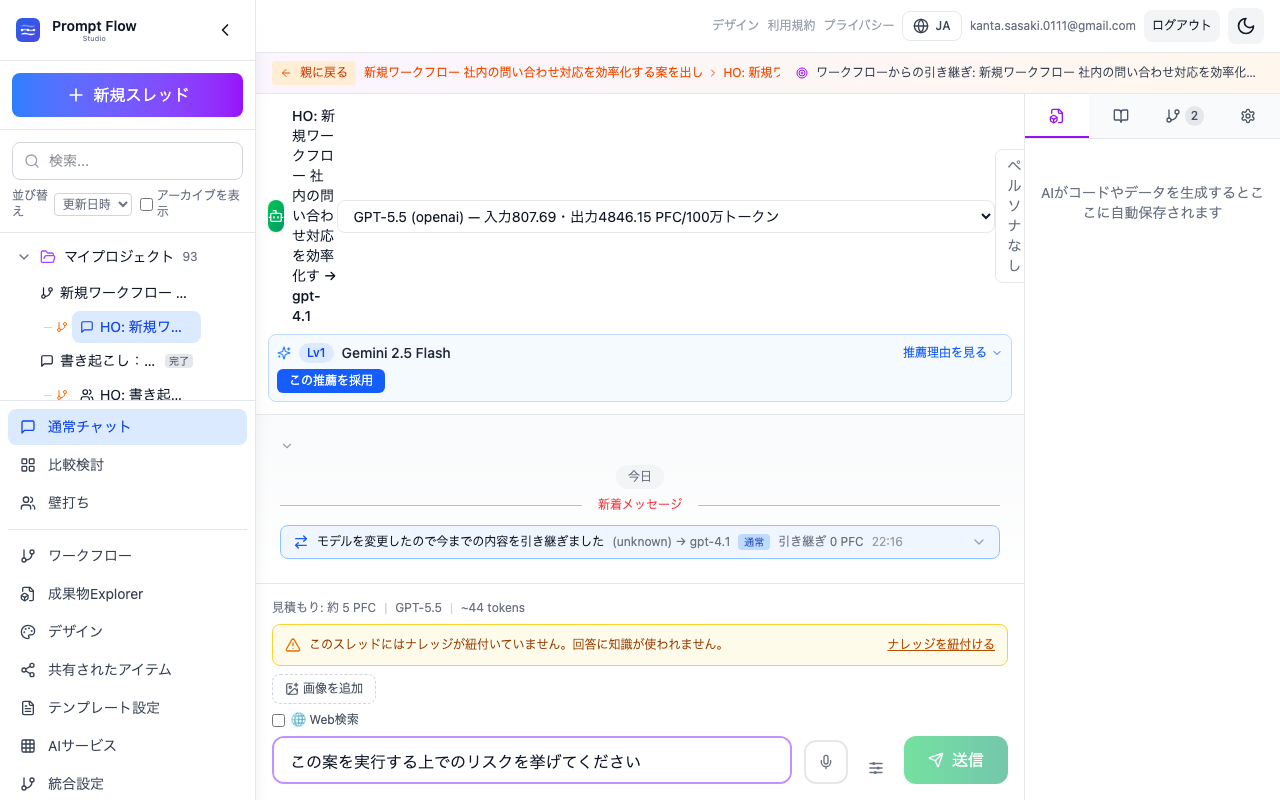Collapse the sidebar with the chevron icon
This screenshot has height=800, width=1280.
click(225, 30)
